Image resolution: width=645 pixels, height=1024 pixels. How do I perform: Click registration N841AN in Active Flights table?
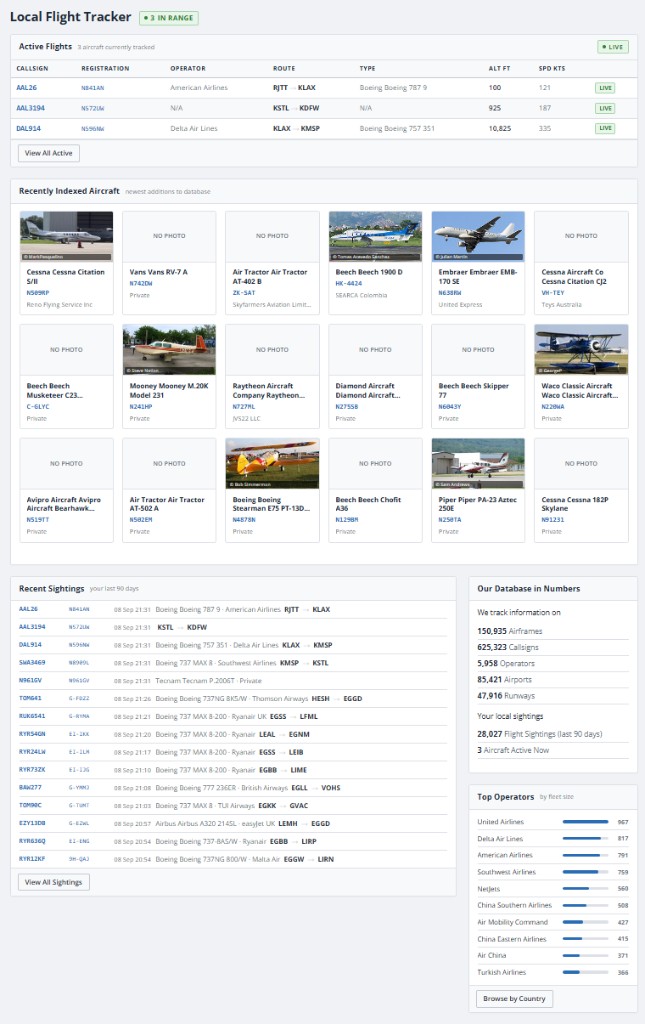coord(93,88)
